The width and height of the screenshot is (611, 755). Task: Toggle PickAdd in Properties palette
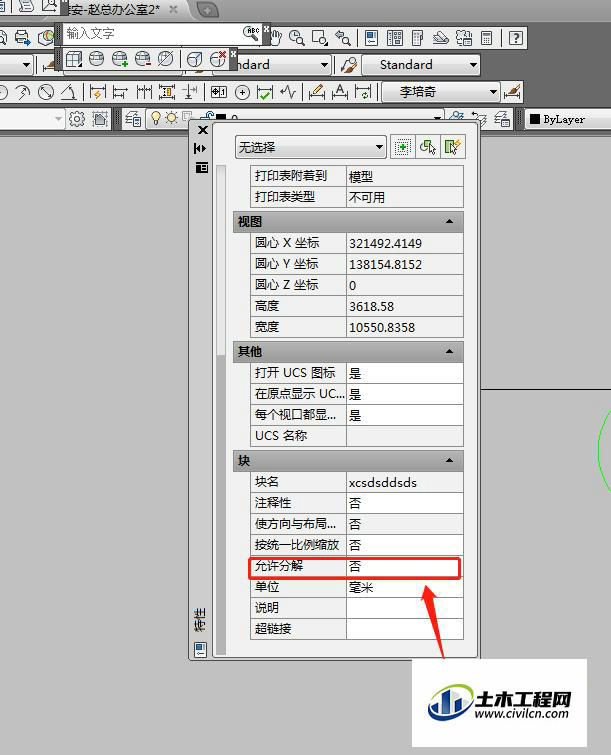[x=403, y=147]
